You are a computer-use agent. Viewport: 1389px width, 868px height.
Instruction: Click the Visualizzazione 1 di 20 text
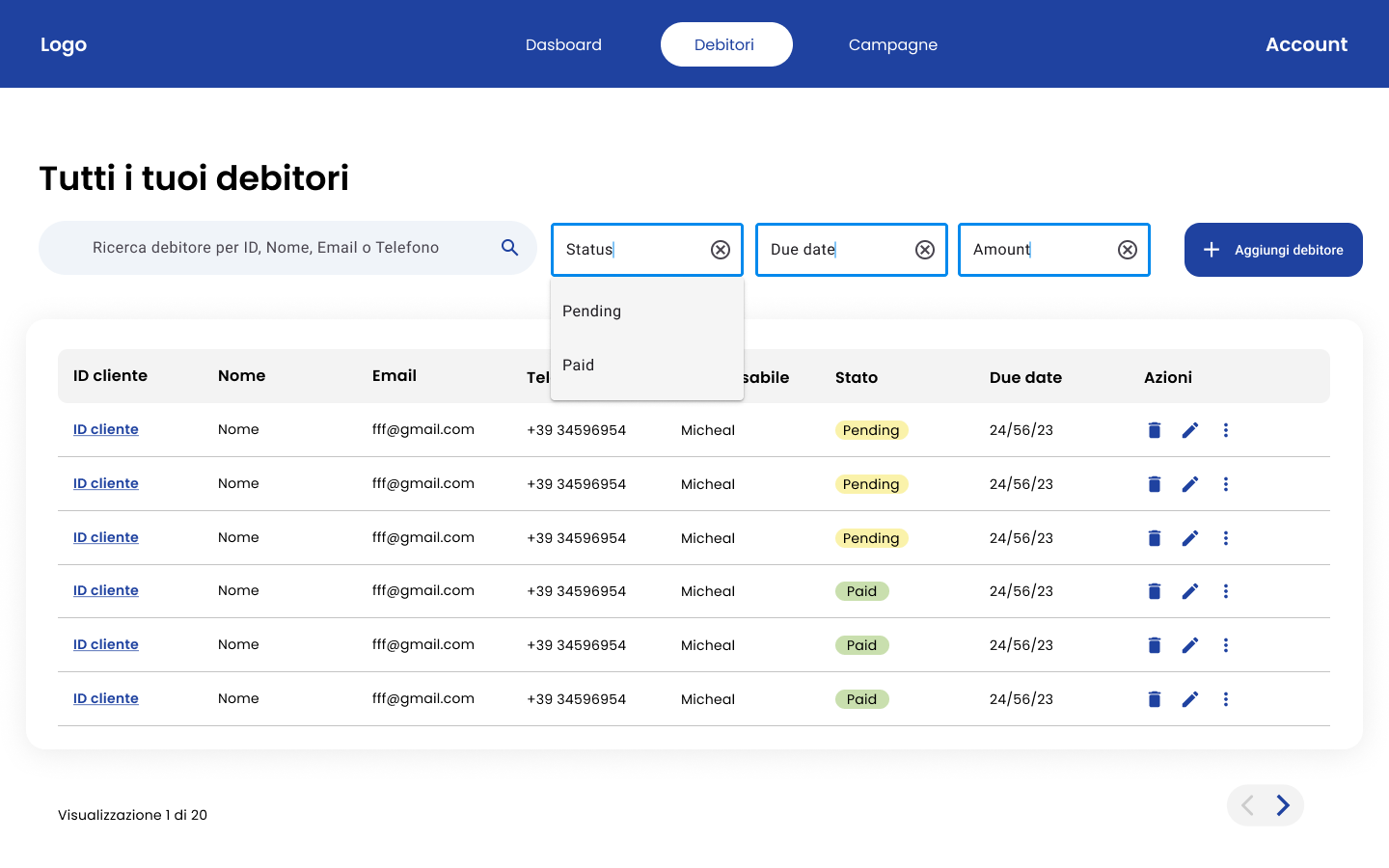coord(132,815)
